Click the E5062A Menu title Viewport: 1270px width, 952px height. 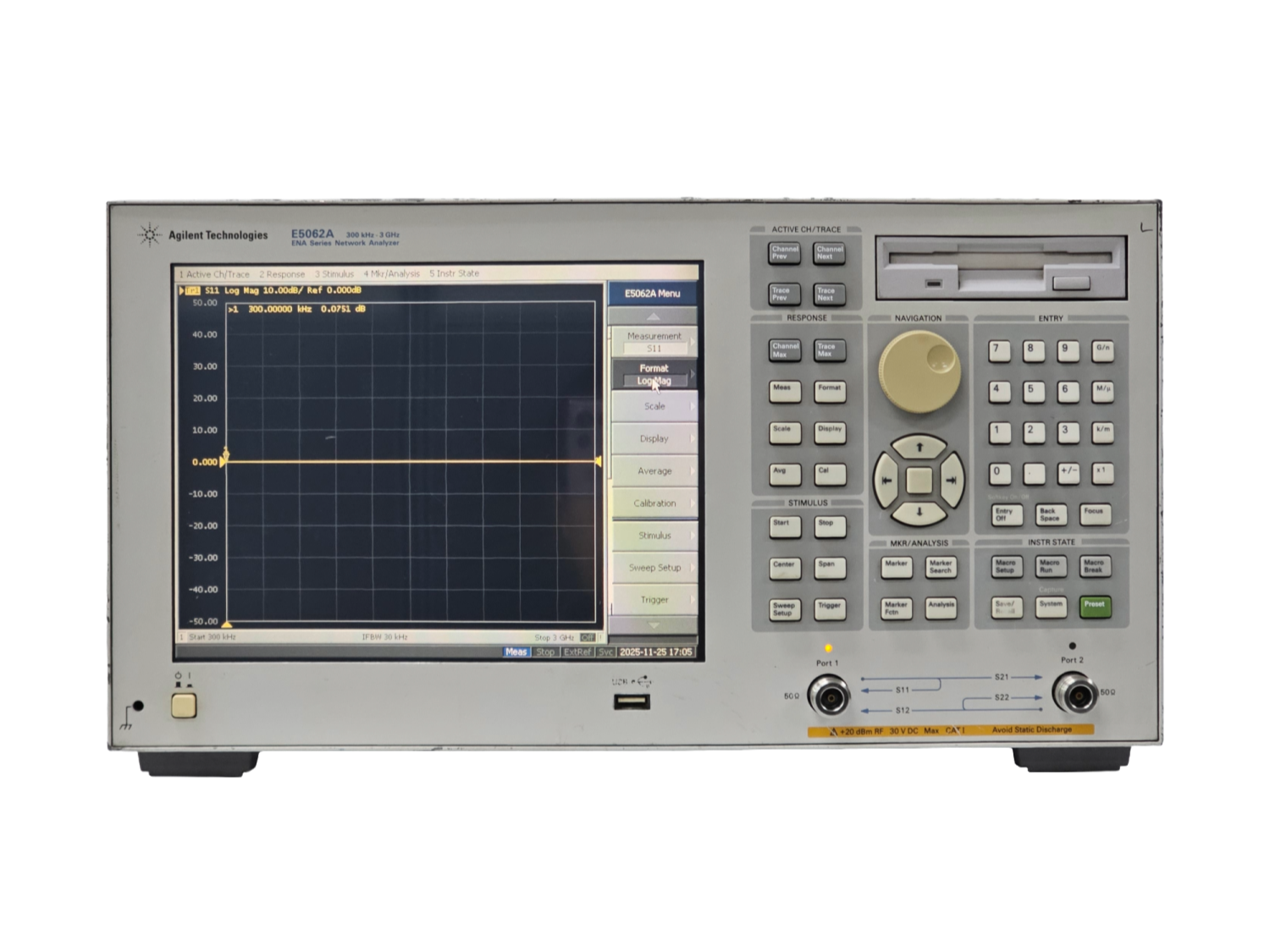(x=652, y=294)
